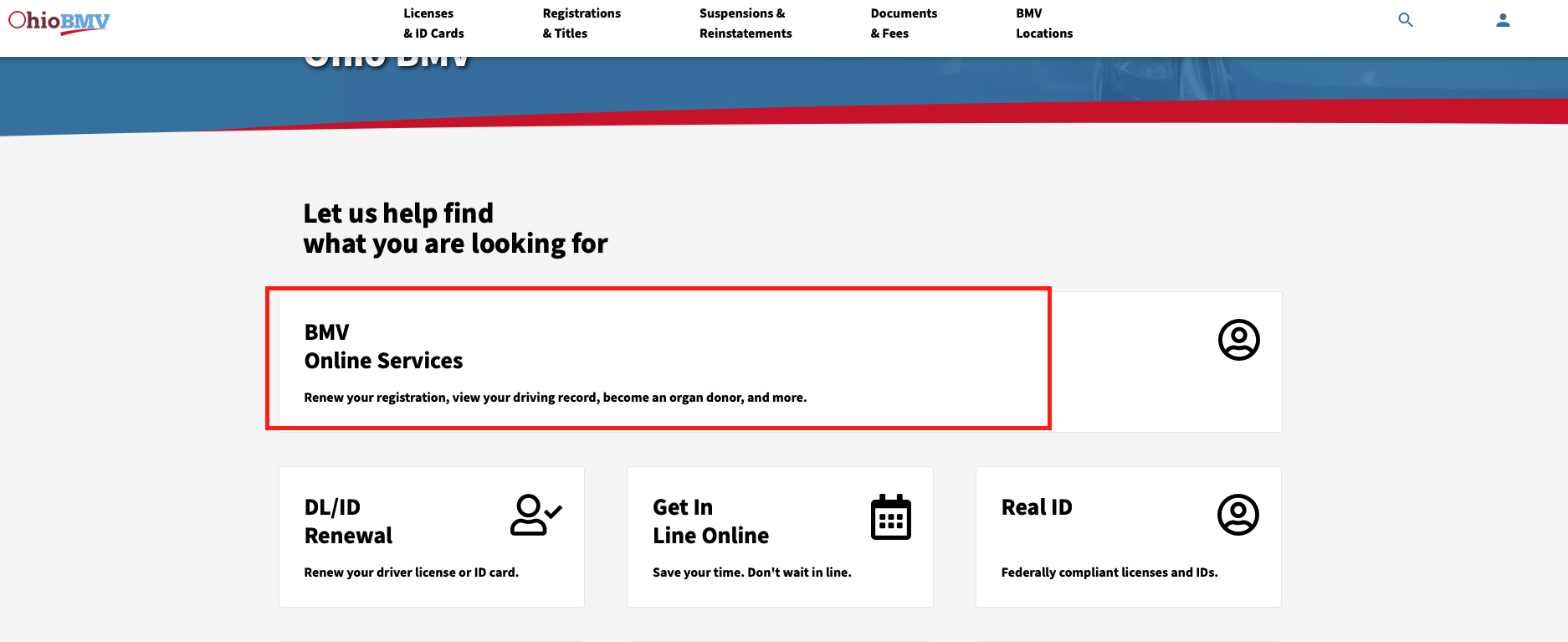This screenshot has height=642, width=1568.
Task: Open the BMV Locations menu
Action: pyautogui.click(x=1044, y=23)
